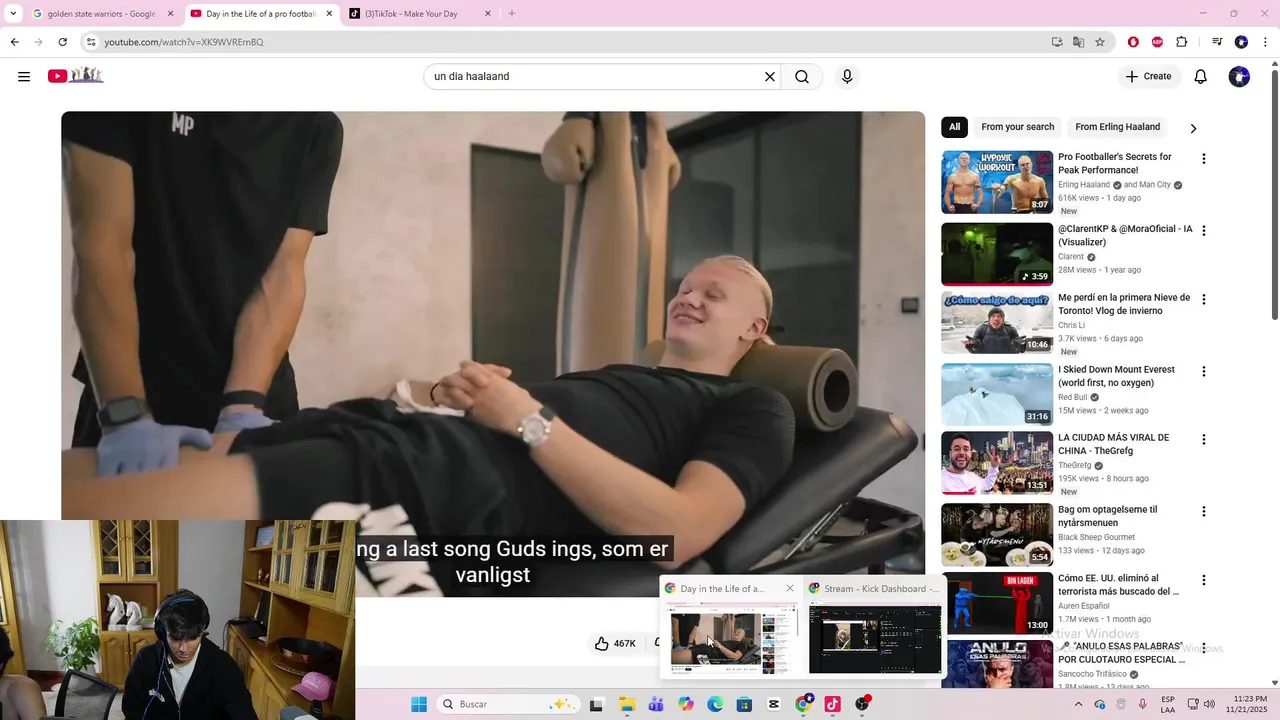Close Day in the Life taskbar preview
1280x720 pixels.
tap(790, 589)
